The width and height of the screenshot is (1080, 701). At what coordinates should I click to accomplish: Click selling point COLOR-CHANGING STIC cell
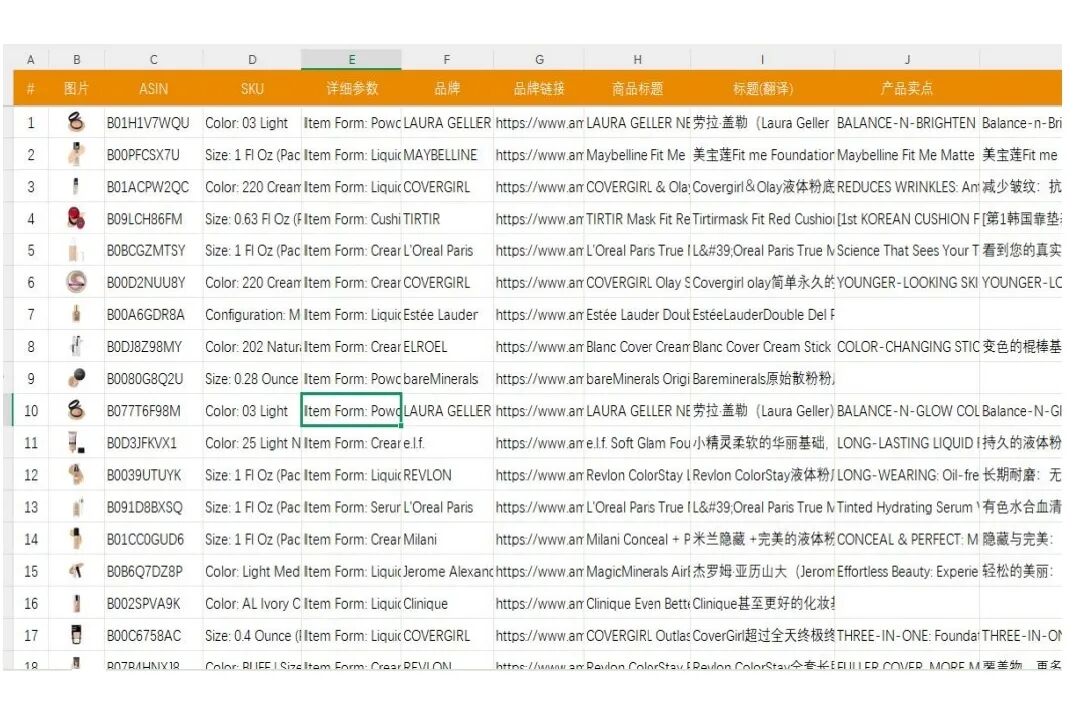907,347
